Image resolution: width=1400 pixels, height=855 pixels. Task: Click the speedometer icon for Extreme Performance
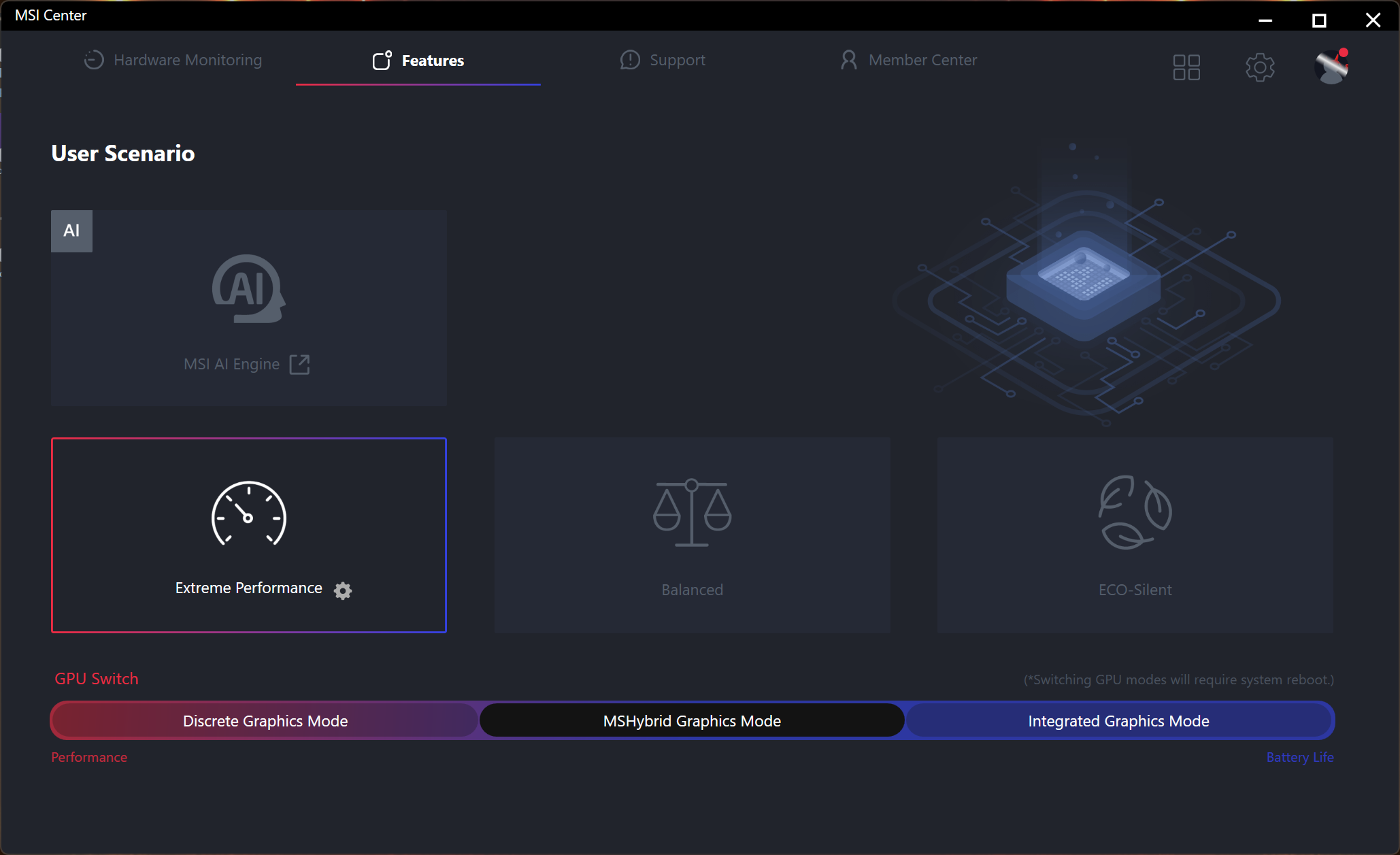tap(248, 514)
